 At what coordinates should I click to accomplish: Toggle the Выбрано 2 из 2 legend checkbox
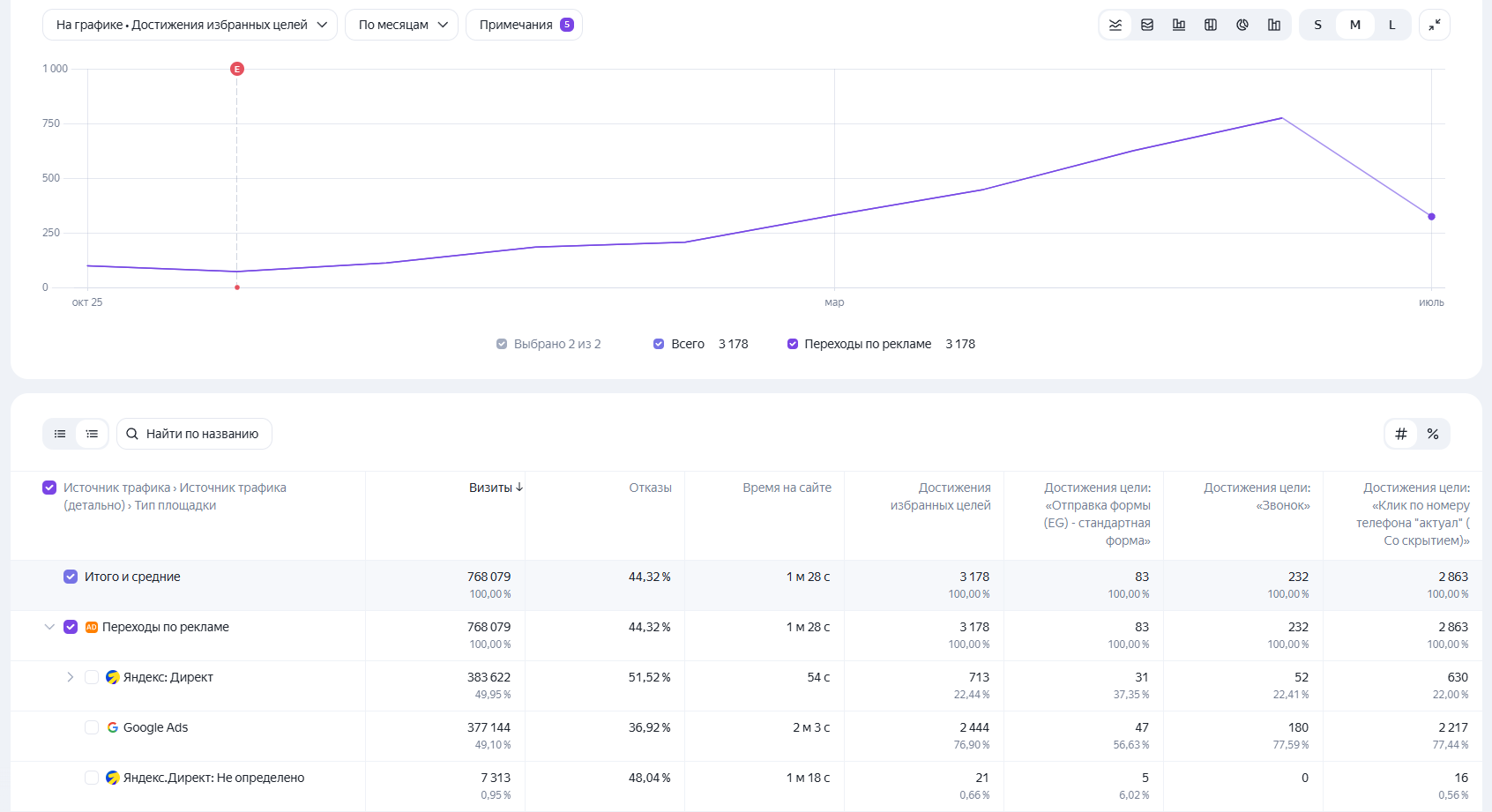[x=502, y=344]
